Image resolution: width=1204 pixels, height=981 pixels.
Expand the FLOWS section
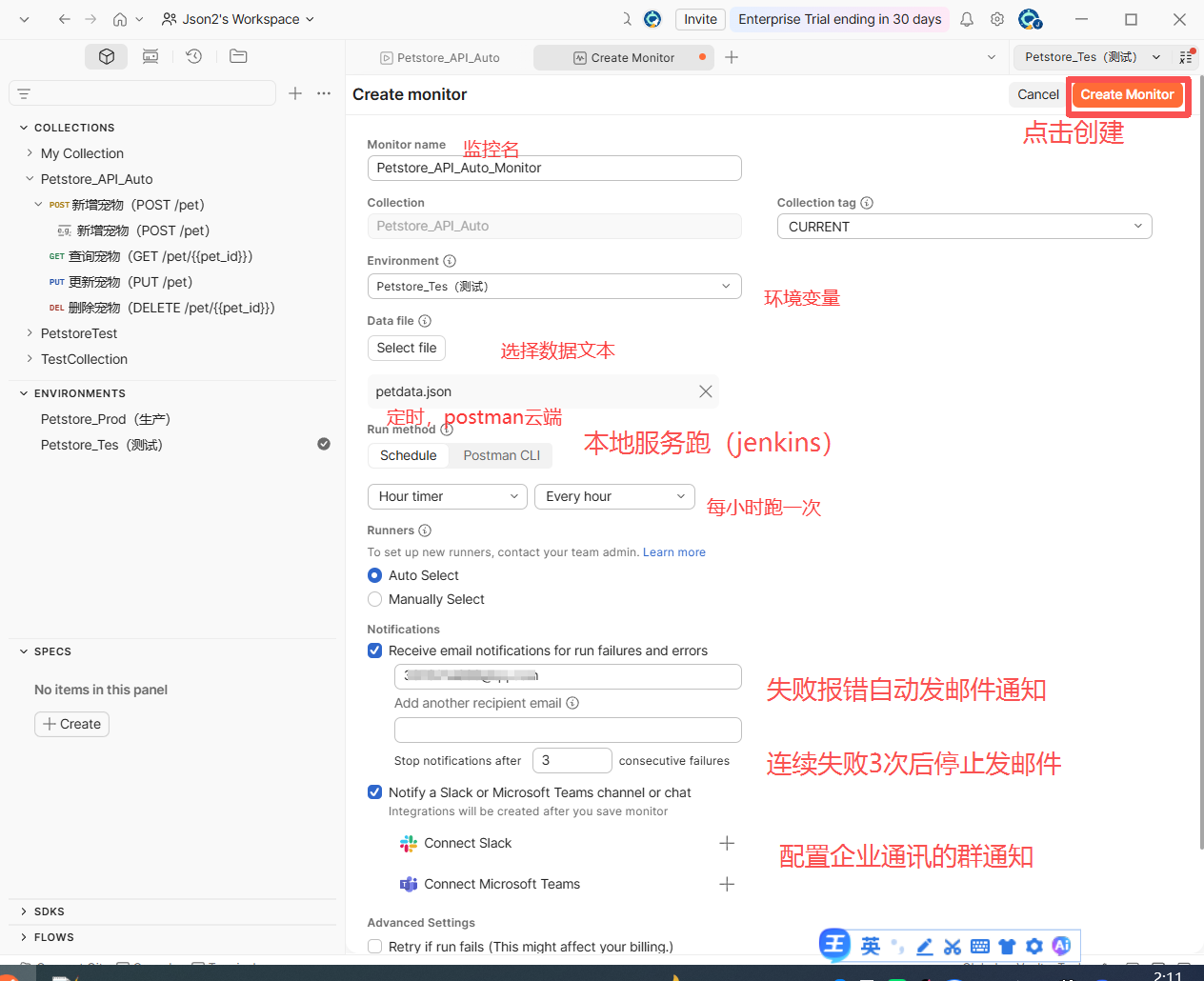pyautogui.click(x=24, y=937)
